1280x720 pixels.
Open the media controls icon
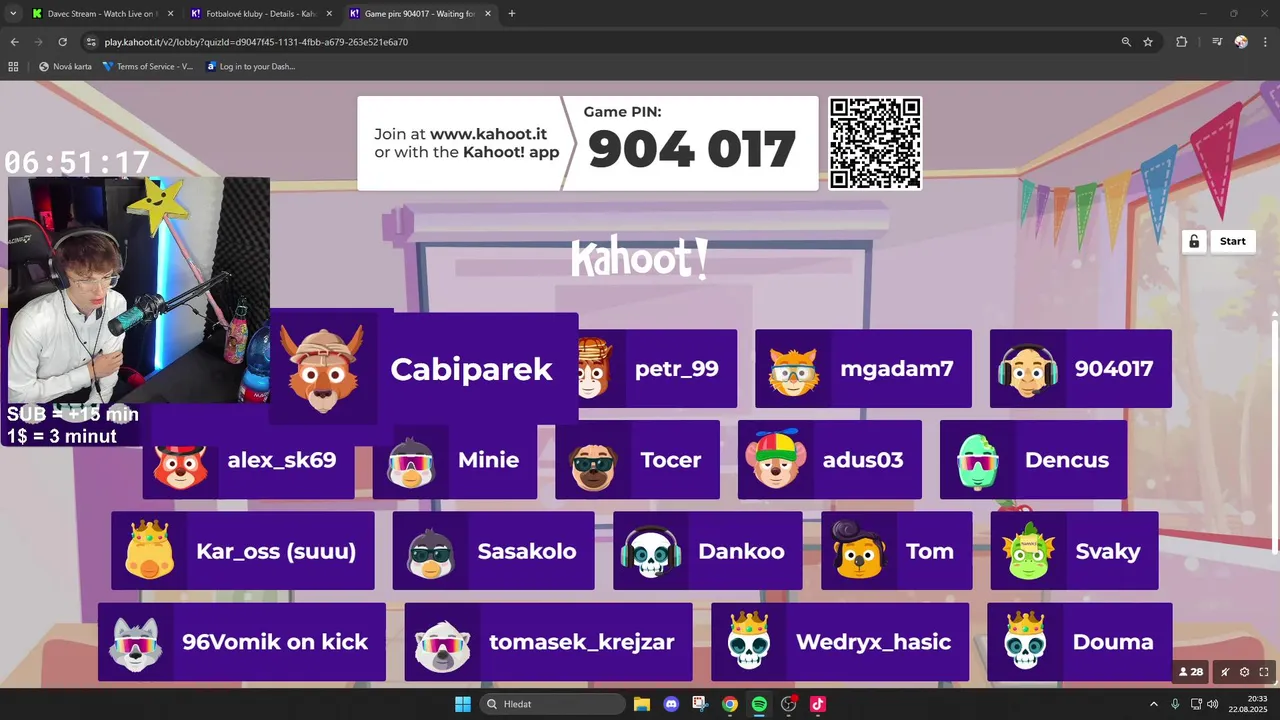pyautogui.click(x=1217, y=42)
